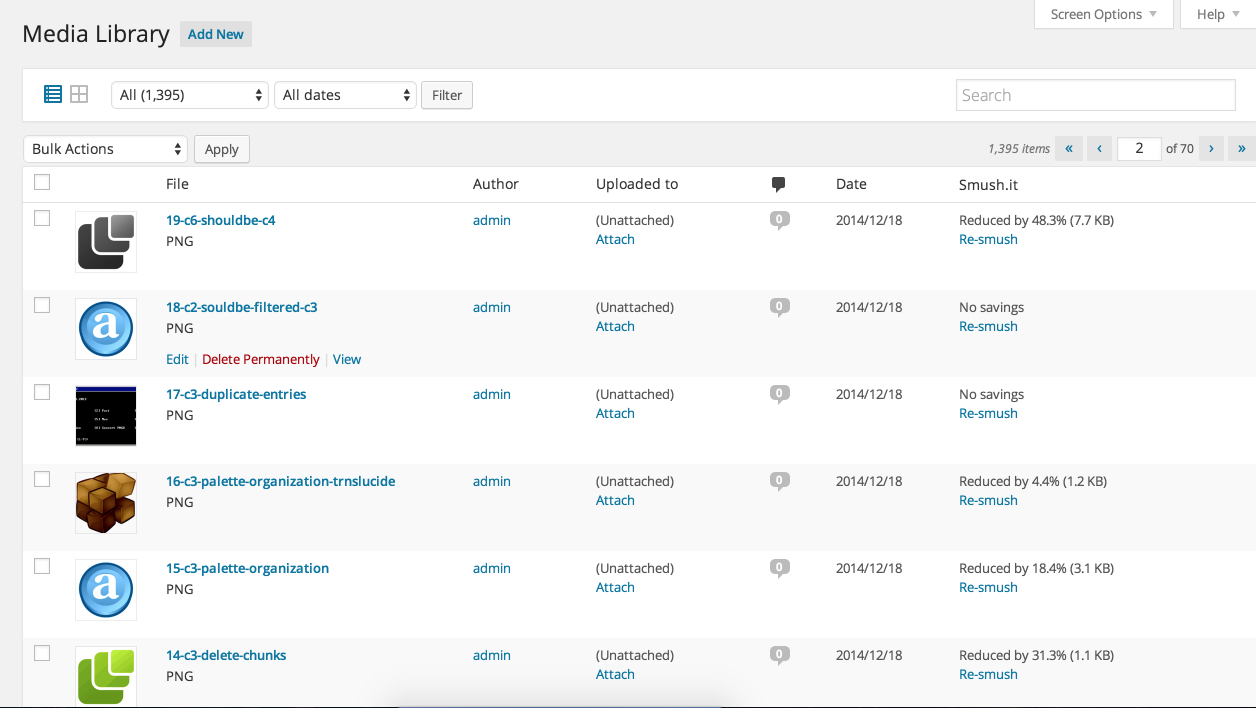Tick the checkbox for 17-c3-duplicate-entries
This screenshot has height=708, width=1256.
42,392
